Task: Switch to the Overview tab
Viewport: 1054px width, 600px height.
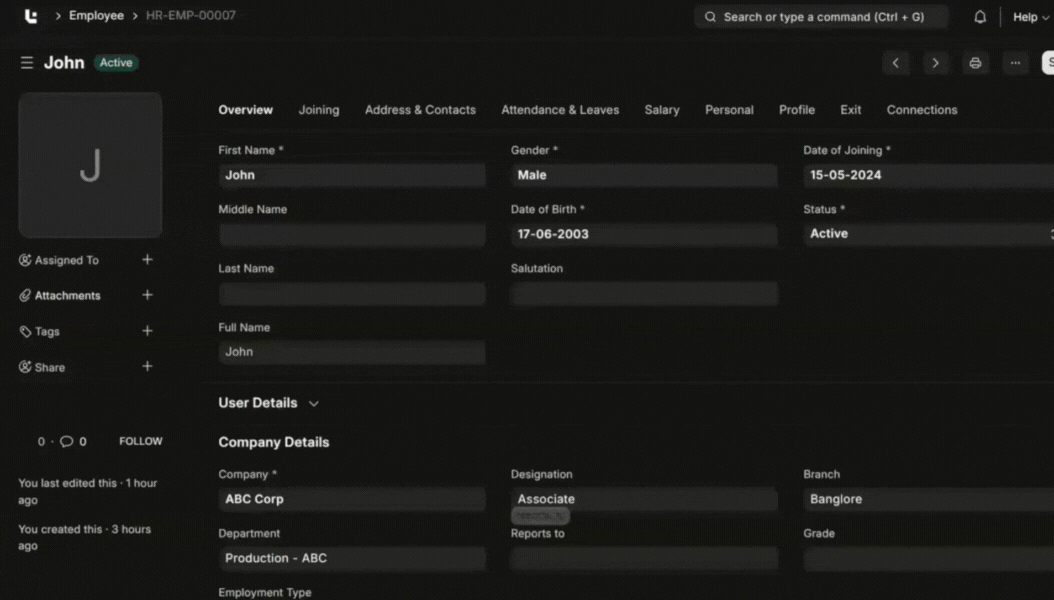Action: click(x=245, y=110)
